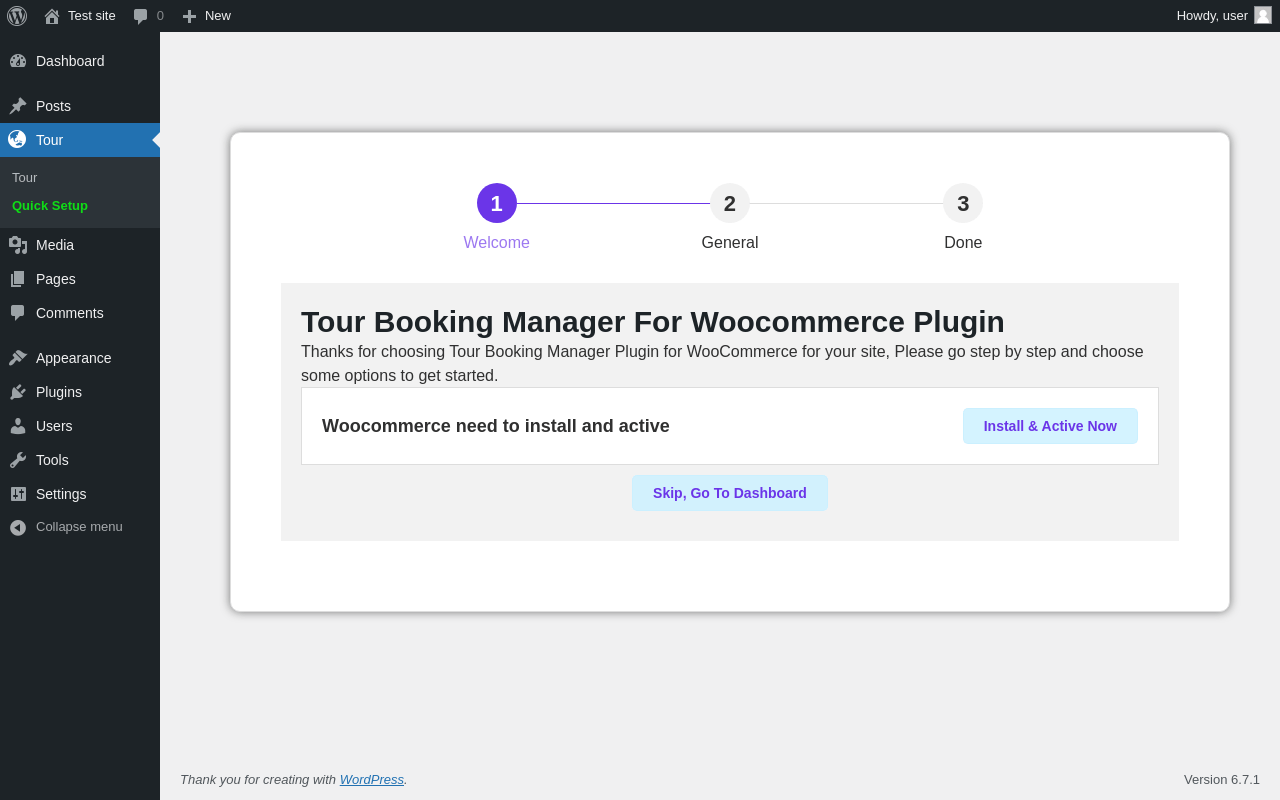The height and width of the screenshot is (800, 1280).
Task: Select step 2 General circle
Action: 730,203
